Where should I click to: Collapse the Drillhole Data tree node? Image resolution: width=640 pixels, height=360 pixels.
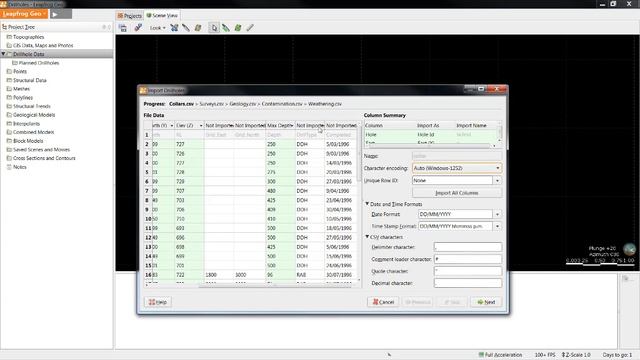(x=3, y=54)
